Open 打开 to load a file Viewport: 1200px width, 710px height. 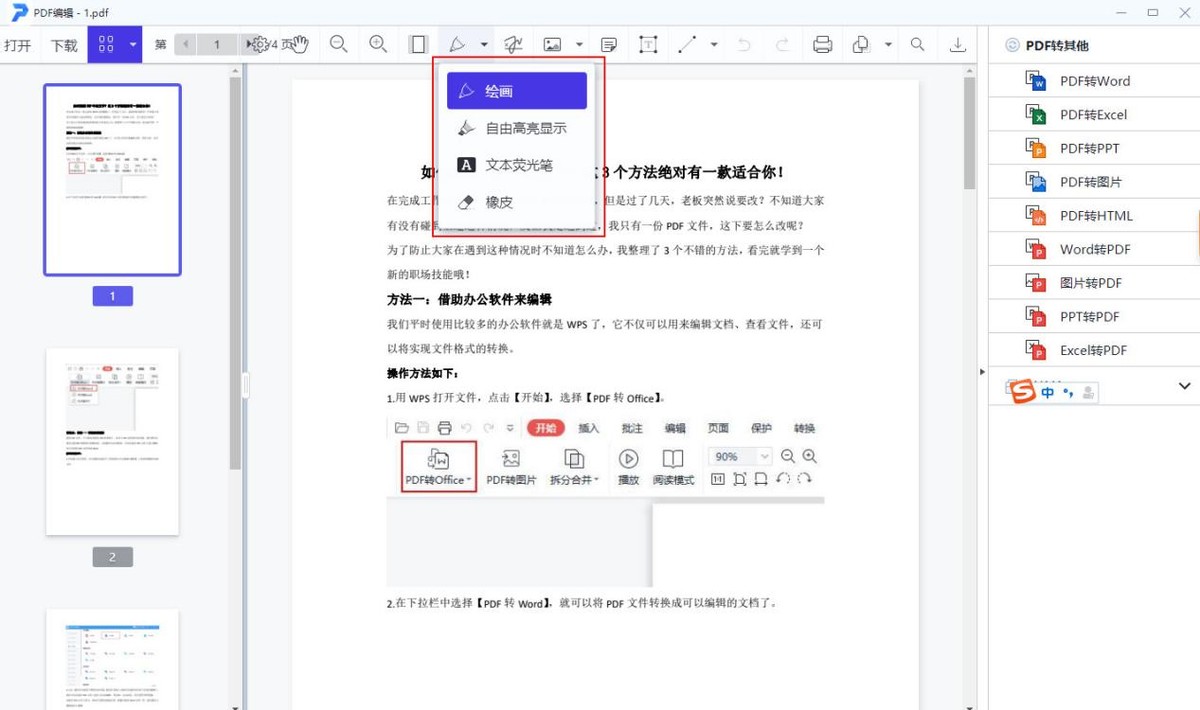[x=19, y=44]
